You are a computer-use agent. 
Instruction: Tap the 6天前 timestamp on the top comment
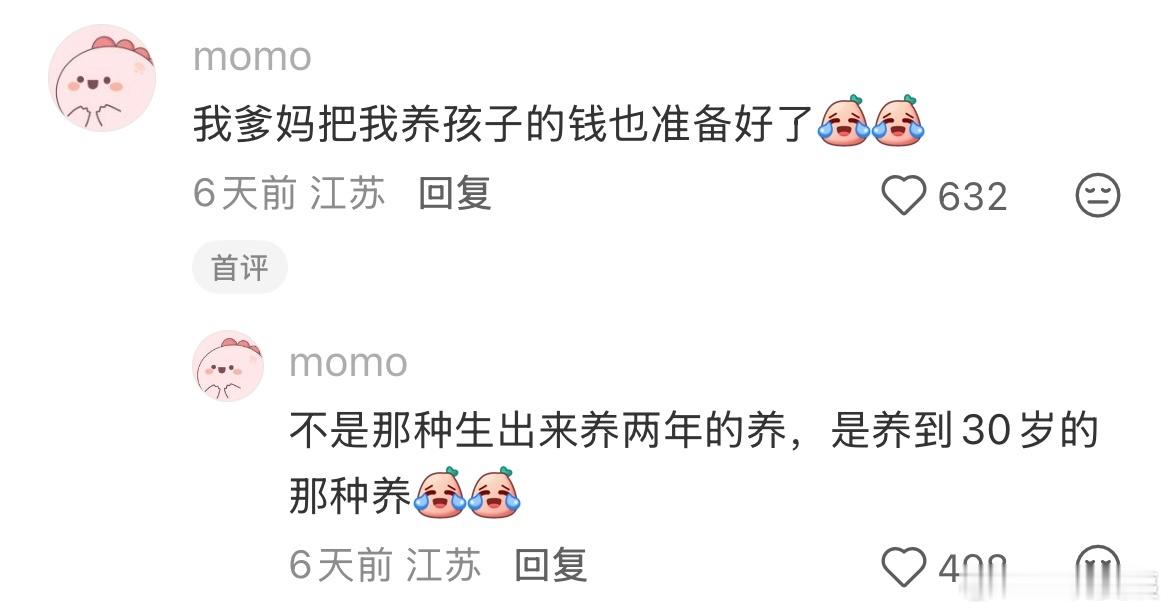(245, 194)
